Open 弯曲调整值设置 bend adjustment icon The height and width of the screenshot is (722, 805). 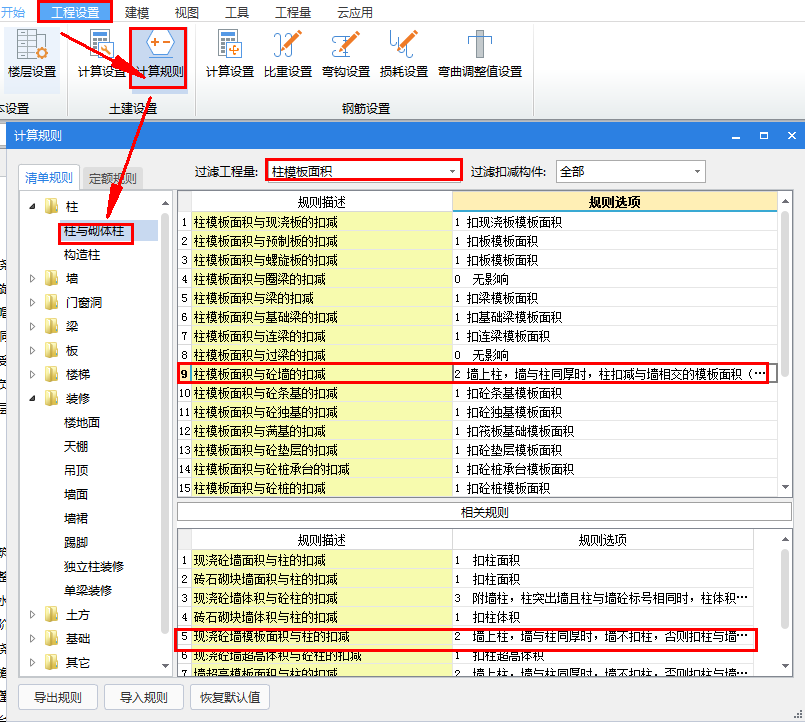click(480, 54)
